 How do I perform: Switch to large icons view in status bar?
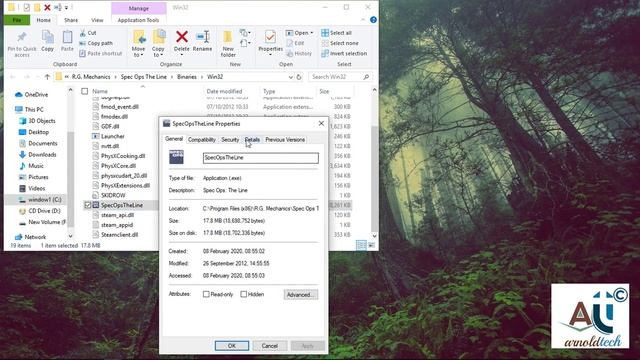(371, 245)
